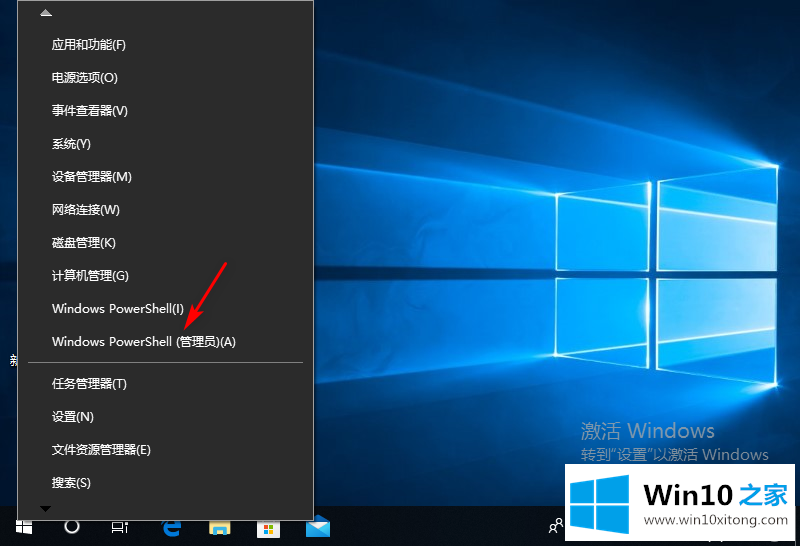This screenshot has width=800, height=546.
Task: Open 设备管理器(M) from the menu
Action: [x=92, y=177]
